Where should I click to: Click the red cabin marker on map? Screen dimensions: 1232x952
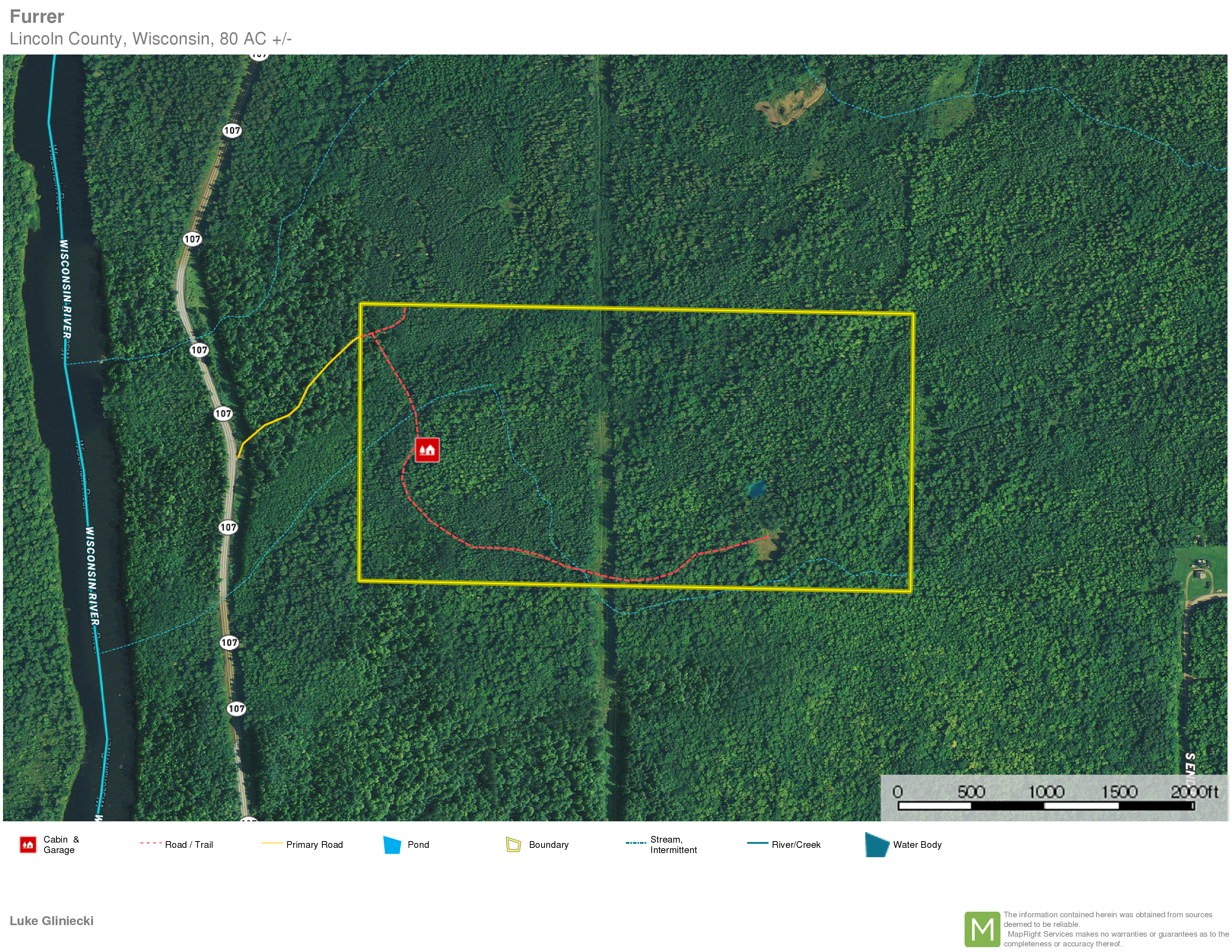point(427,450)
